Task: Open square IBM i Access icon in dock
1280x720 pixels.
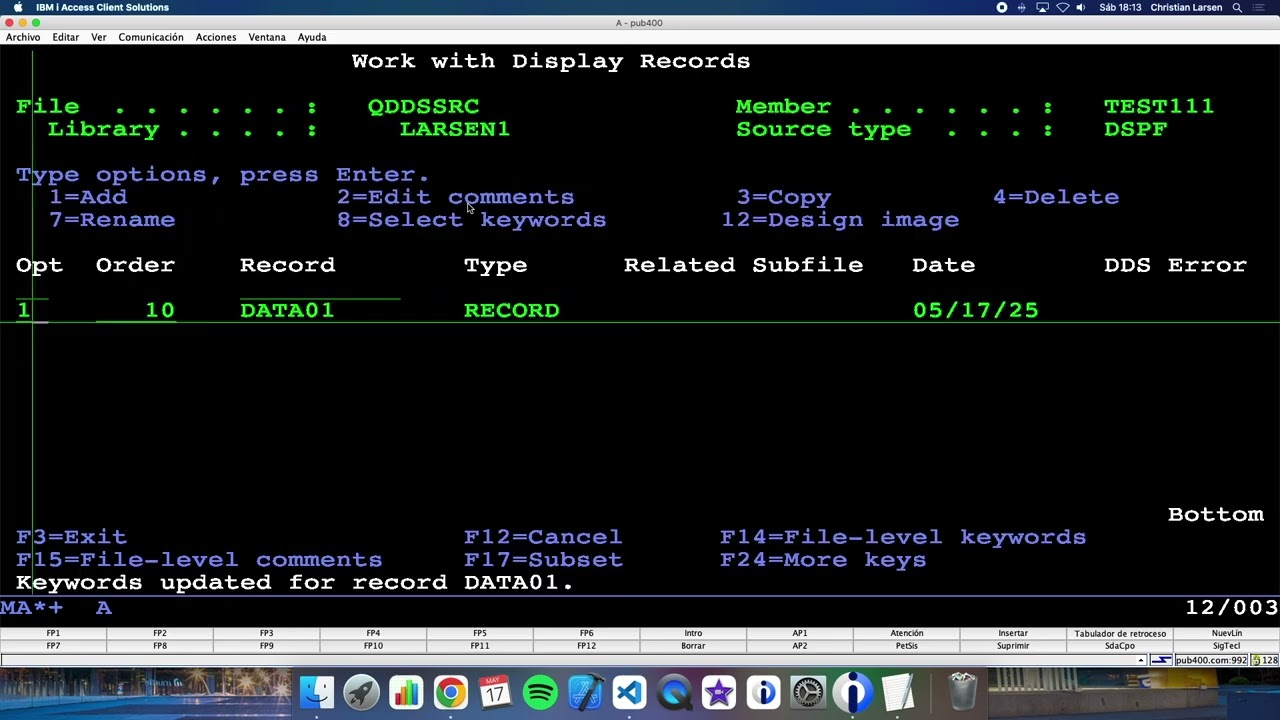Action: (764, 692)
